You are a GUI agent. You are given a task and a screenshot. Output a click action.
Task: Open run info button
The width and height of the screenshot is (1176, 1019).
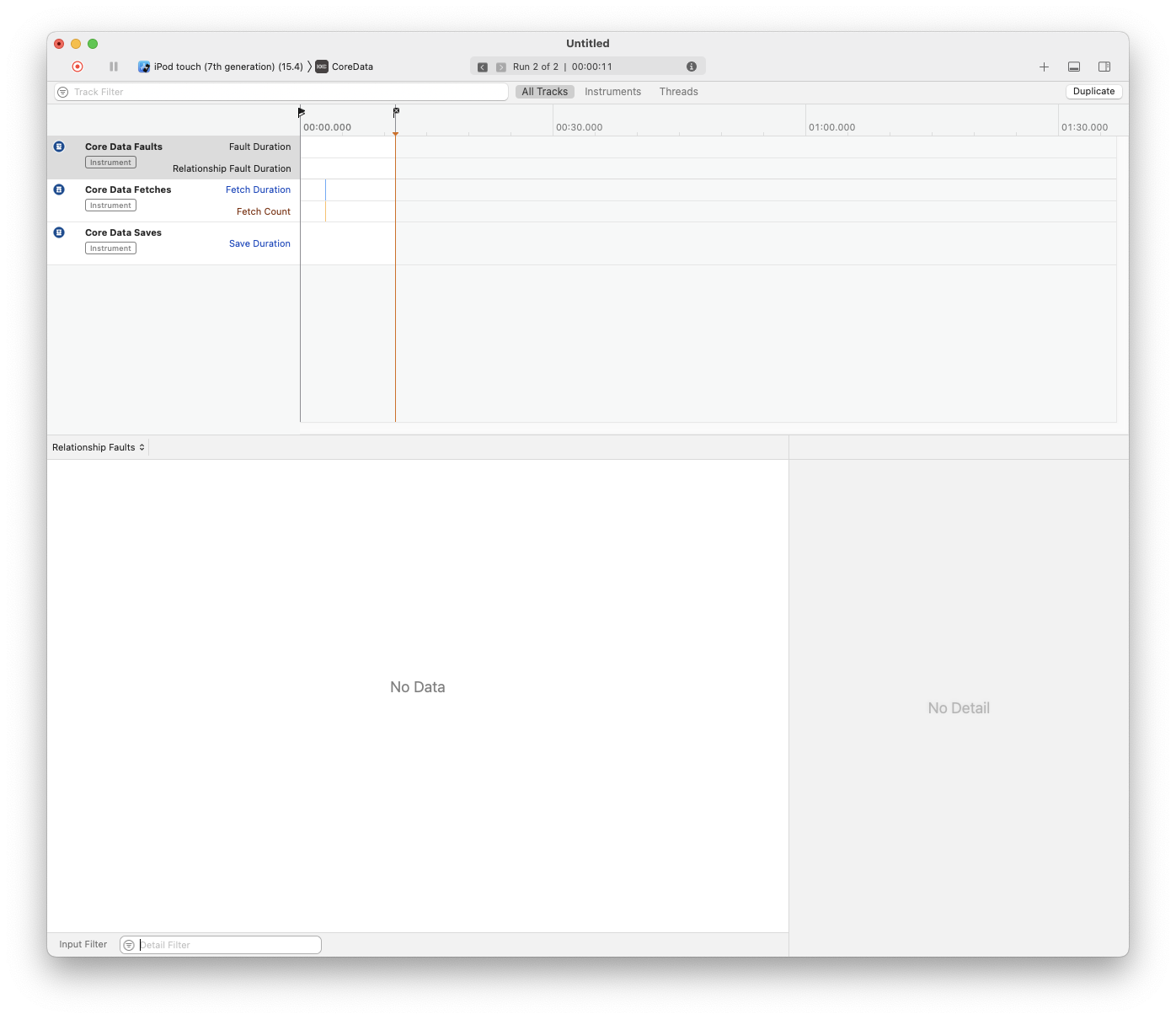pos(692,67)
